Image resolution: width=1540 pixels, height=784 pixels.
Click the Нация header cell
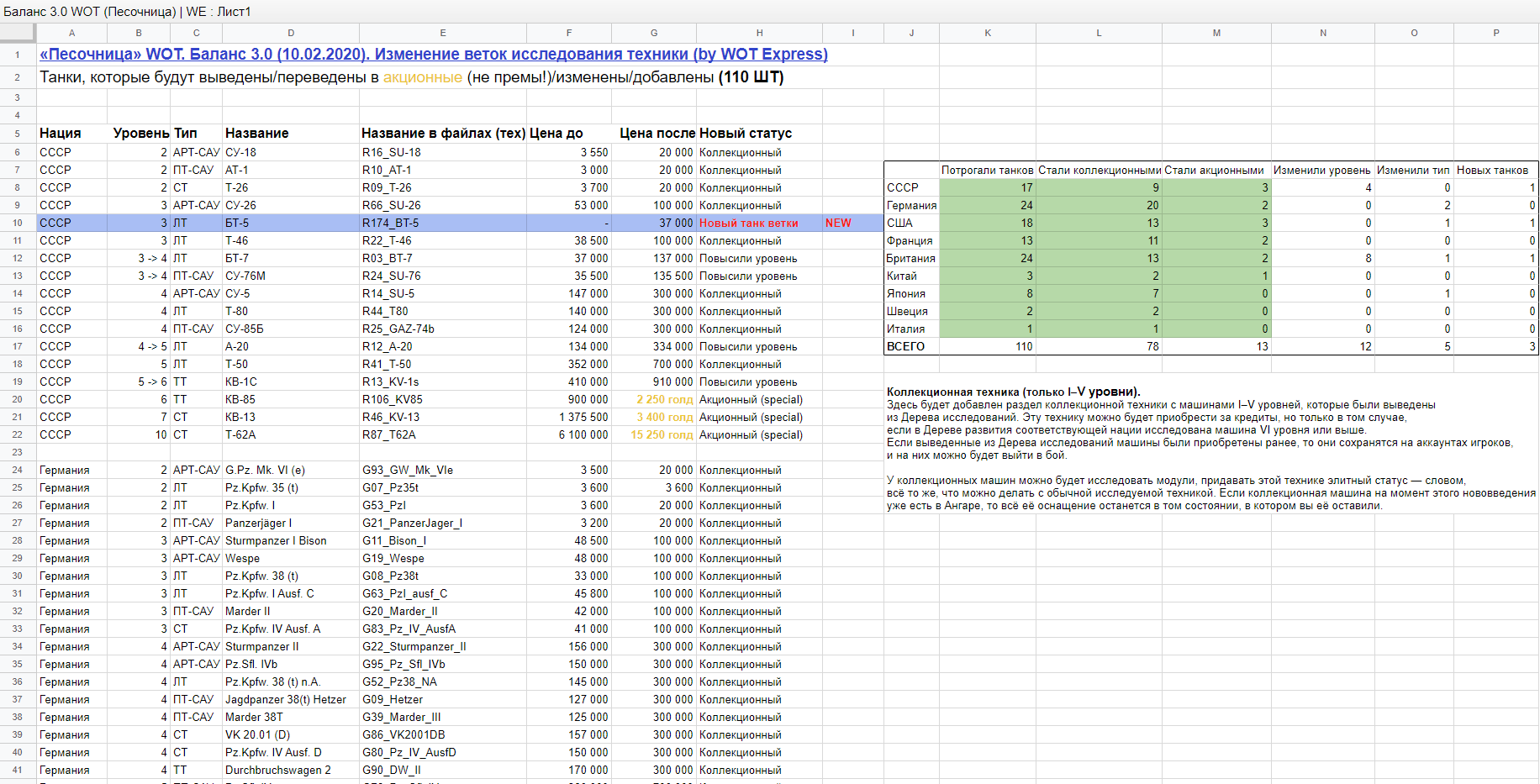[x=72, y=133]
